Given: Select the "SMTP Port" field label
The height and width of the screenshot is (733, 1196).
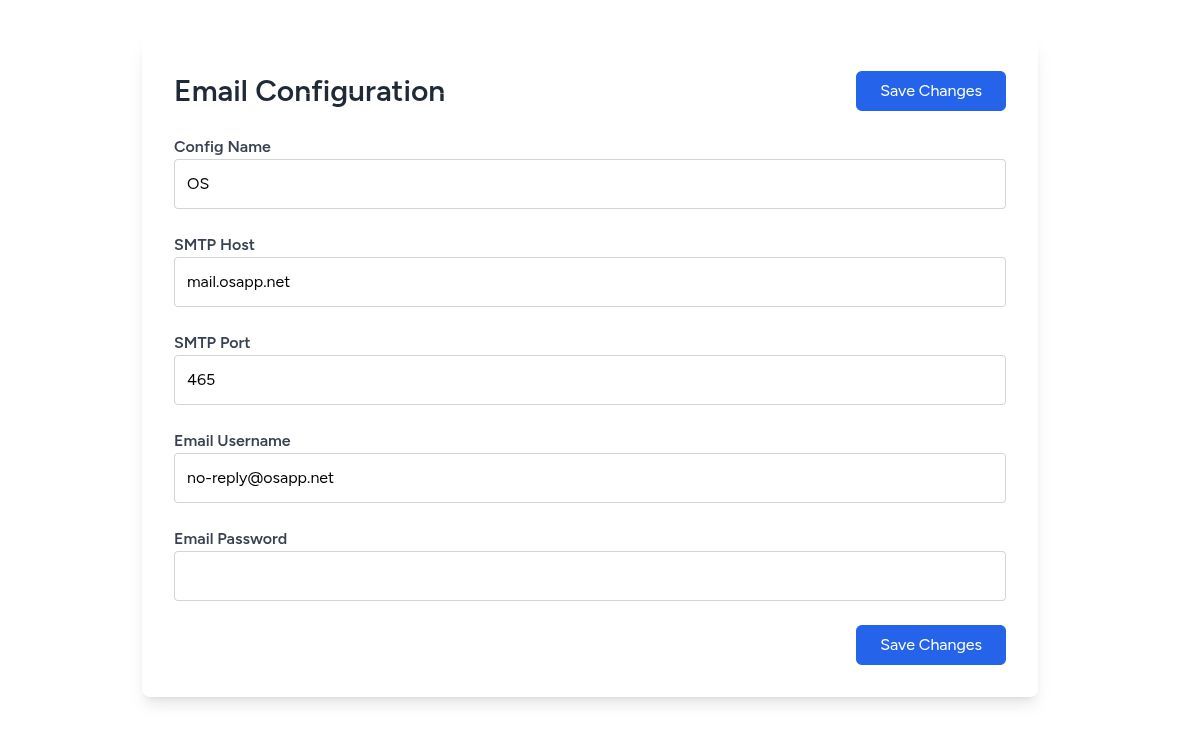Looking at the screenshot, I should pyautogui.click(x=212, y=343).
